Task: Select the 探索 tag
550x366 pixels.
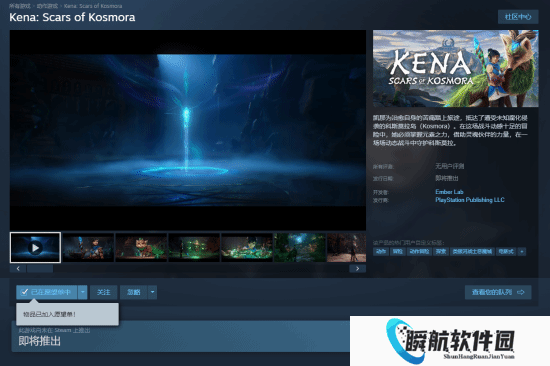Action: click(441, 252)
